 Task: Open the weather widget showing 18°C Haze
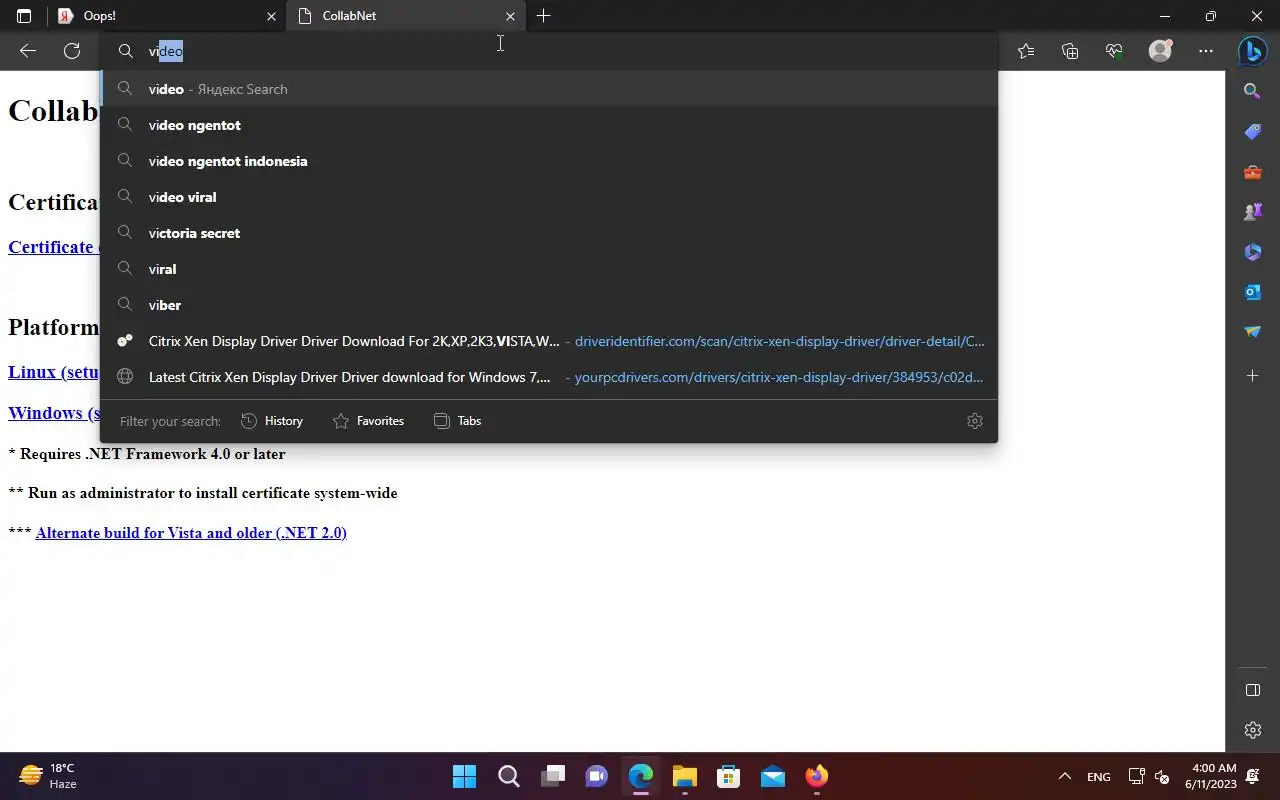[x=50, y=776]
